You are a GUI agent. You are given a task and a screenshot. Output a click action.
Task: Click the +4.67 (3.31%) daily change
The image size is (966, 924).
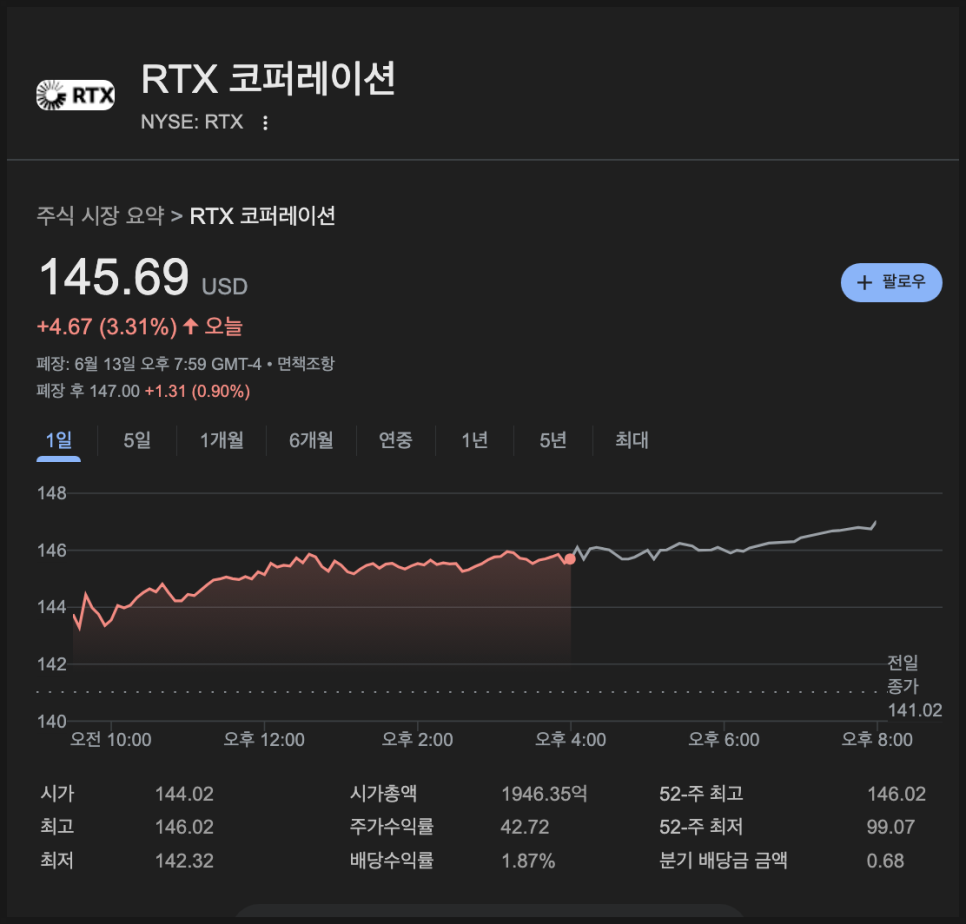point(107,326)
